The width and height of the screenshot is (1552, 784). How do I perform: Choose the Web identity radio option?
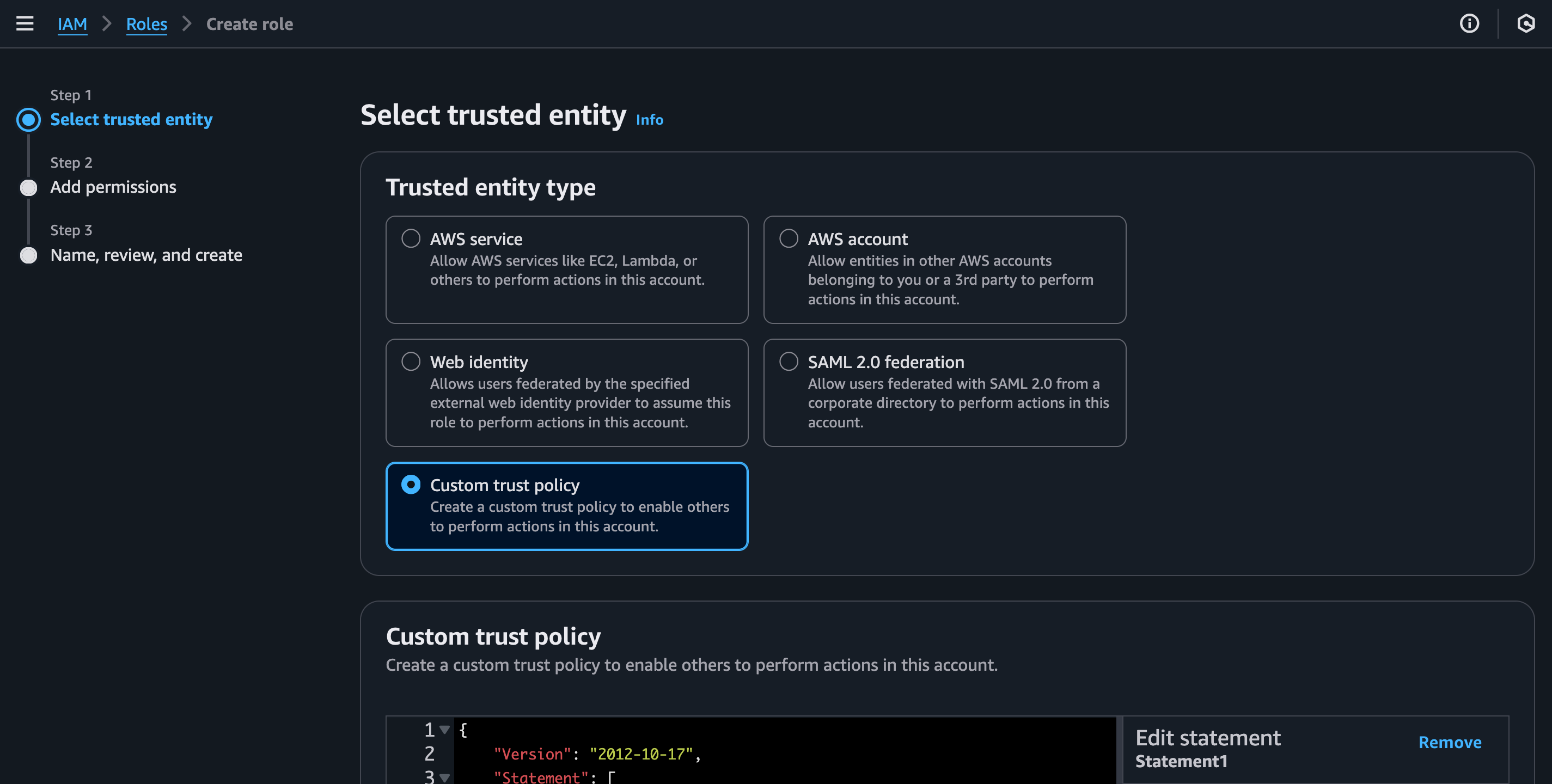tap(411, 362)
